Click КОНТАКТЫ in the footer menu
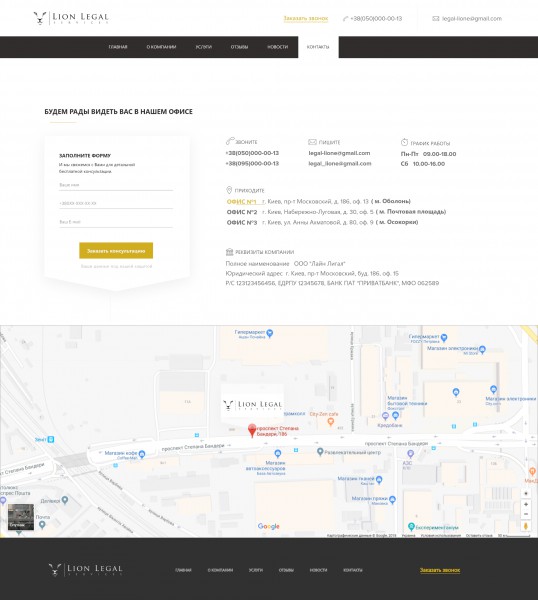This screenshot has width=538, height=600. coord(353,570)
